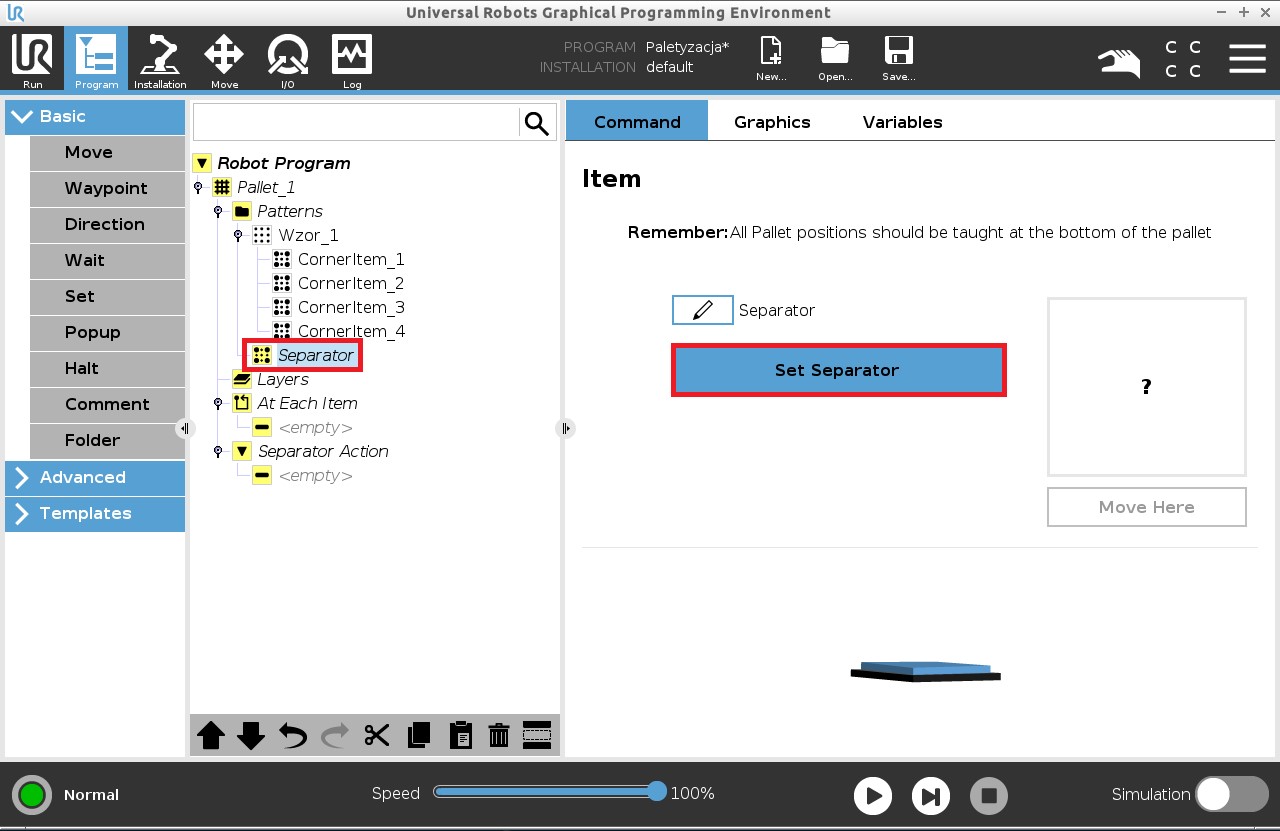Click the Move Here button
The height and width of the screenshot is (831, 1280).
[1146, 507]
